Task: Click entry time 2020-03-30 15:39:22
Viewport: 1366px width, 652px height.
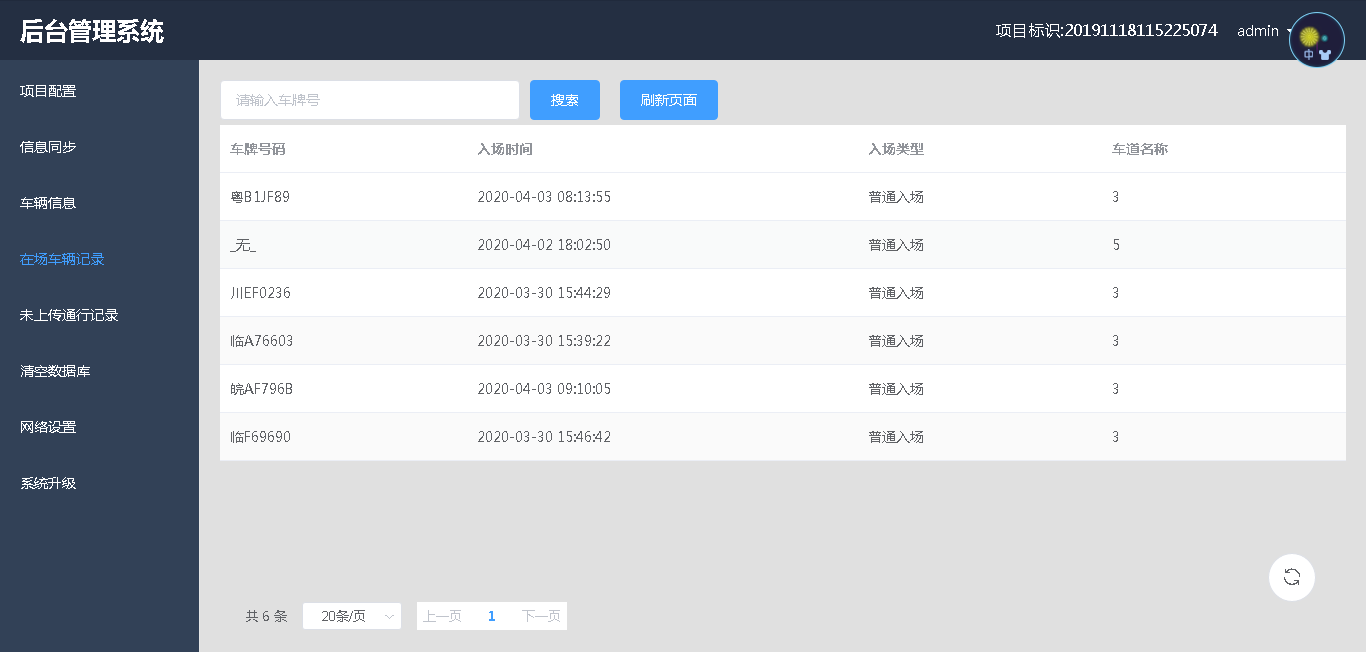Action: (x=544, y=341)
